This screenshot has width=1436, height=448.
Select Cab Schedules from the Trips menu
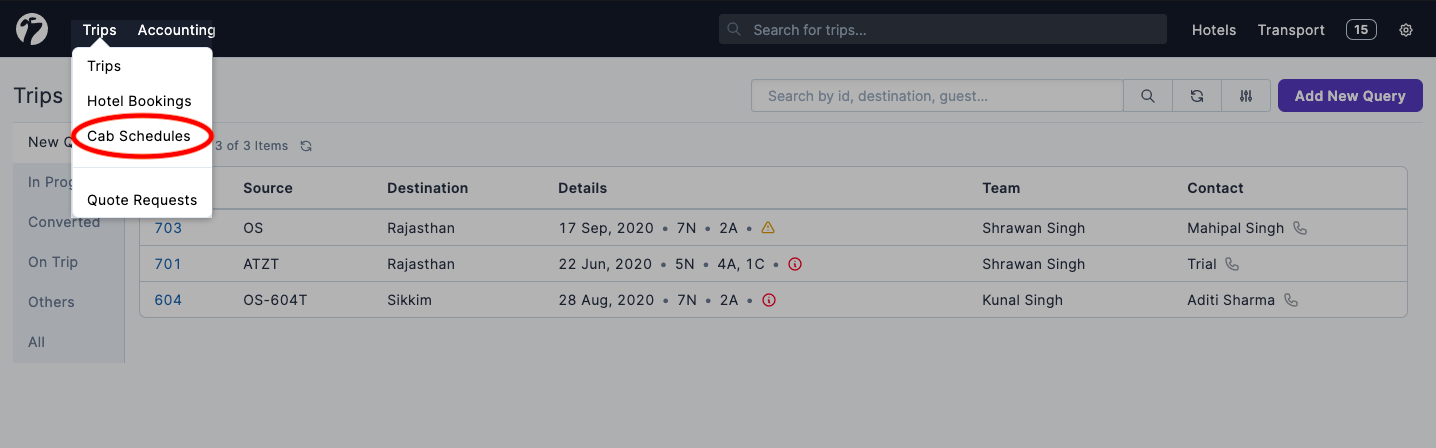click(139, 136)
